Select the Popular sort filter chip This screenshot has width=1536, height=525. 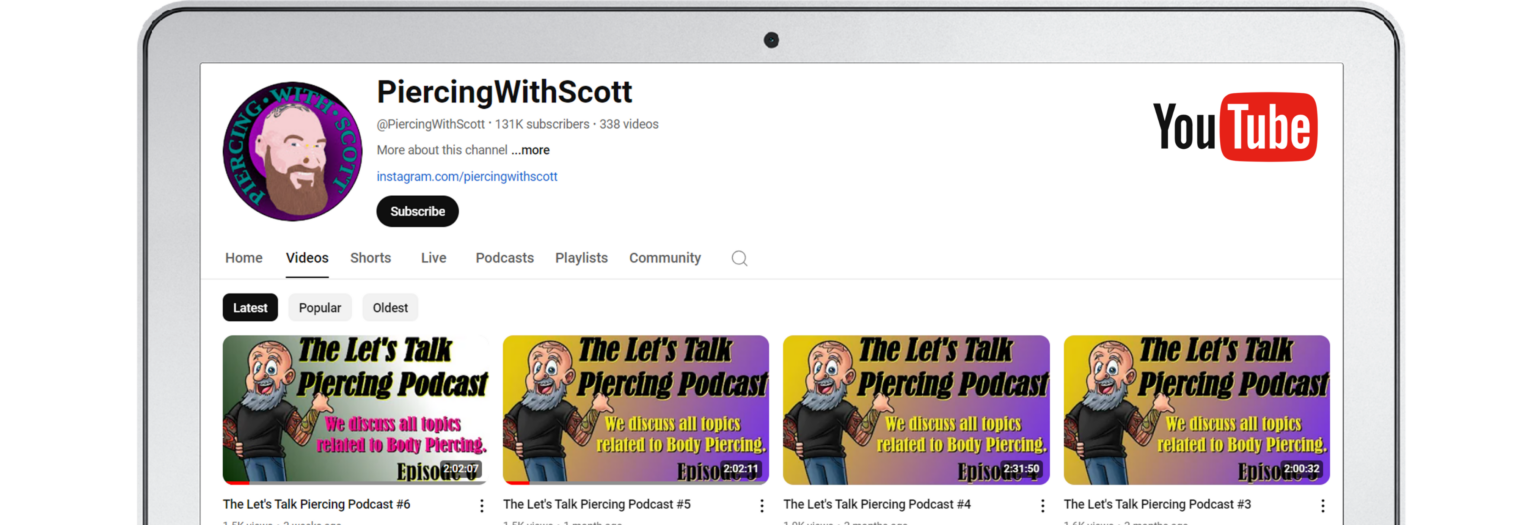coord(320,308)
